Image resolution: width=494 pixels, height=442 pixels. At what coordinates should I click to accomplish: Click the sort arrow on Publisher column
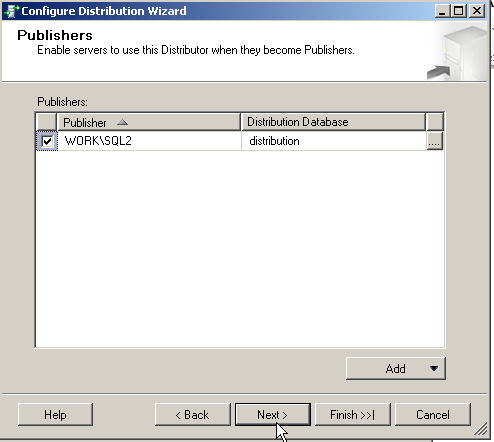(122, 122)
